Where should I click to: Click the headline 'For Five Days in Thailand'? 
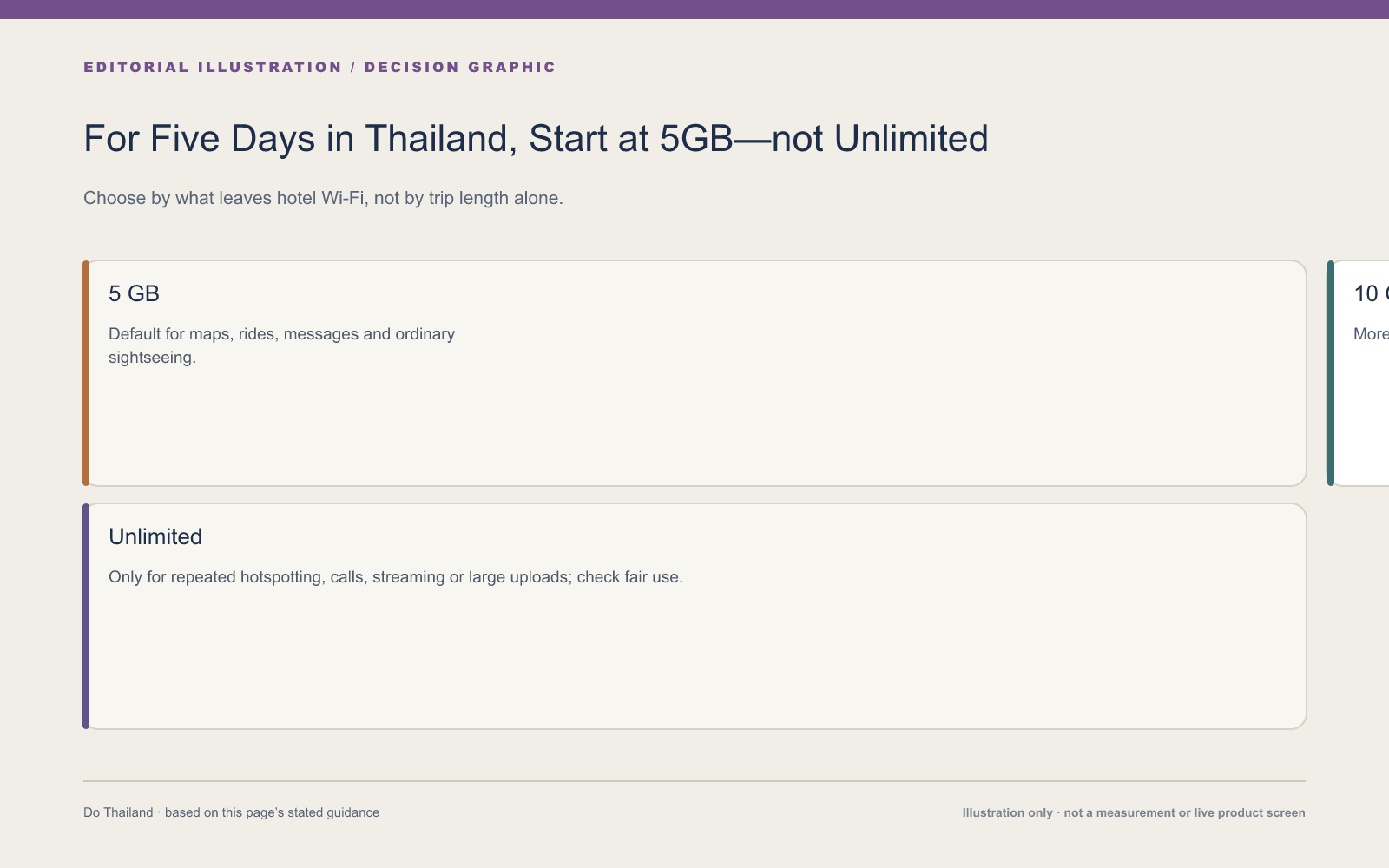pos(536,139)
